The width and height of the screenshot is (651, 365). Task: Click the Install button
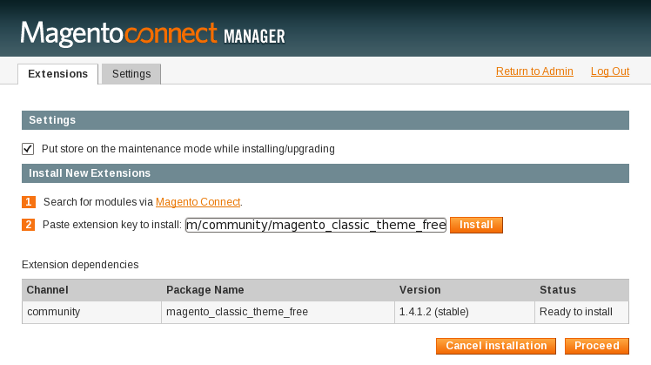point(476,225)
